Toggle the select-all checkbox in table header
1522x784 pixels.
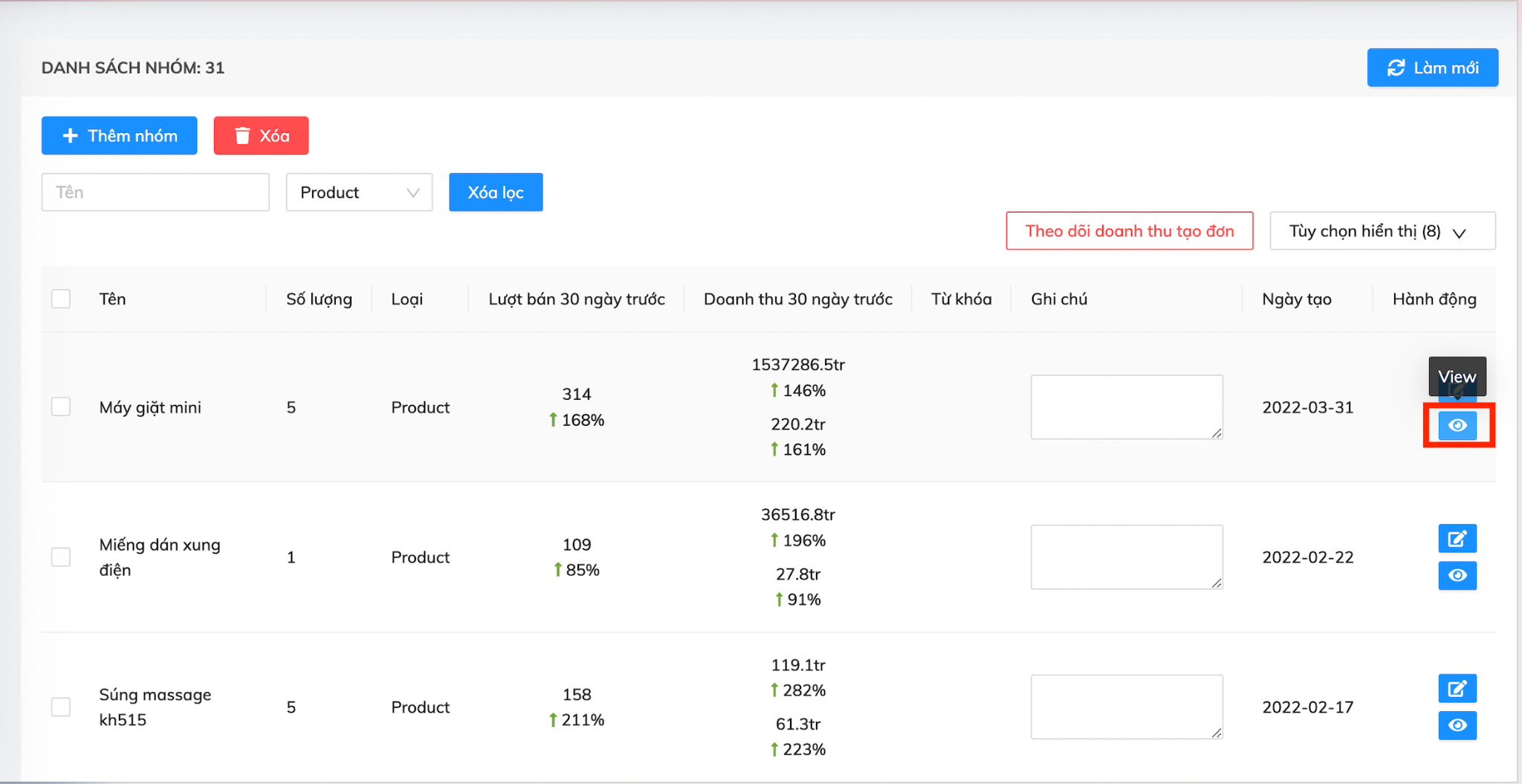61,299
